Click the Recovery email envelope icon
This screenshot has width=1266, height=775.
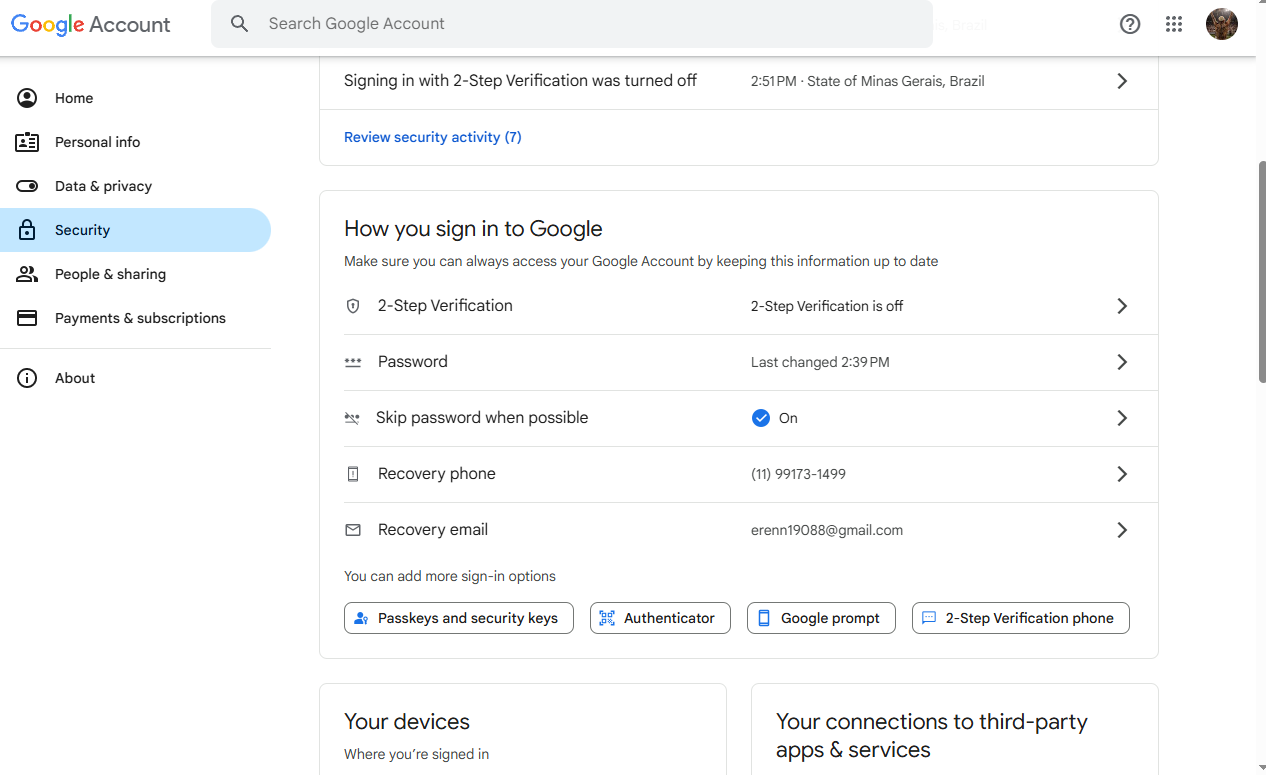pyautogui.click(x=353, y=530)
